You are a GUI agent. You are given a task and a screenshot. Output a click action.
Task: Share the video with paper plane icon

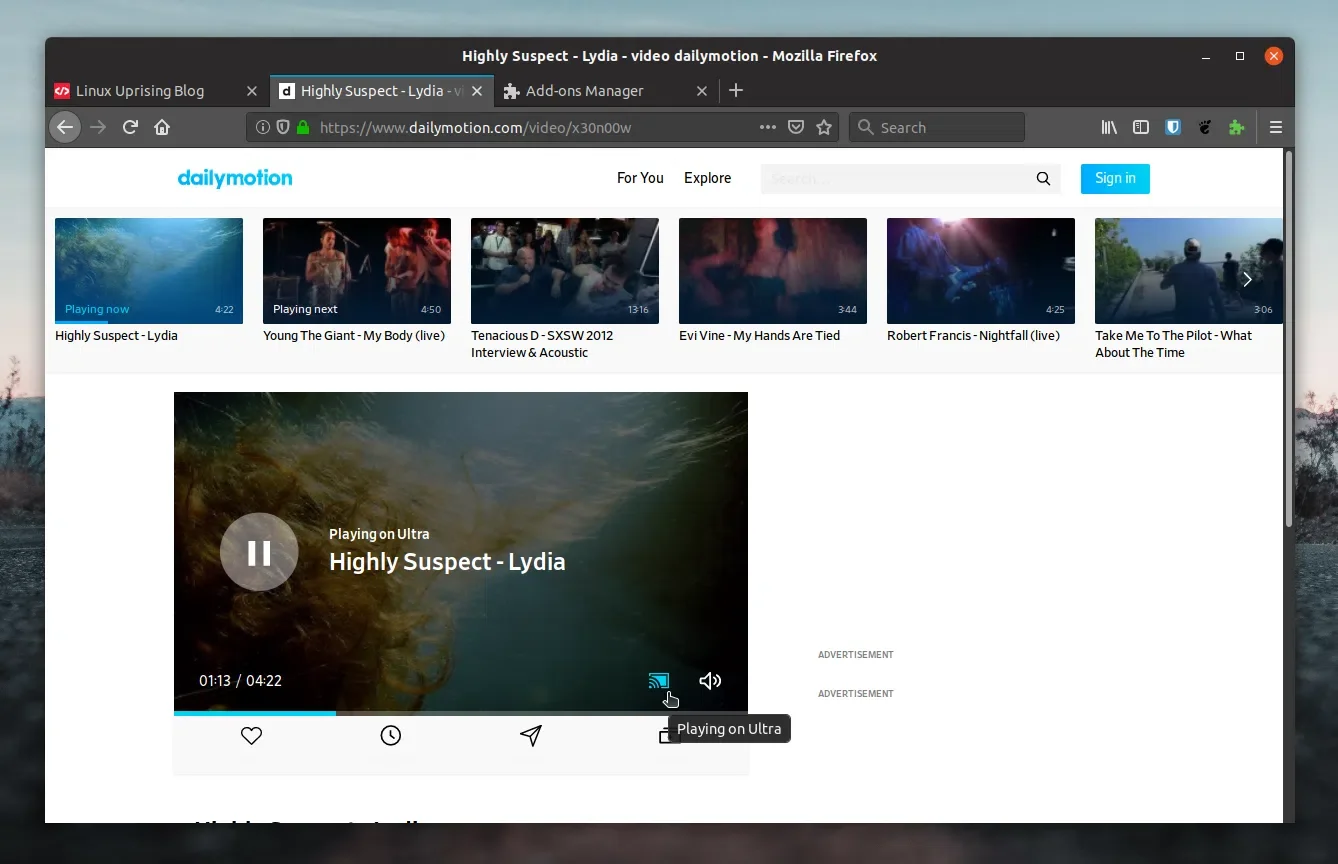tap(531, 736)
